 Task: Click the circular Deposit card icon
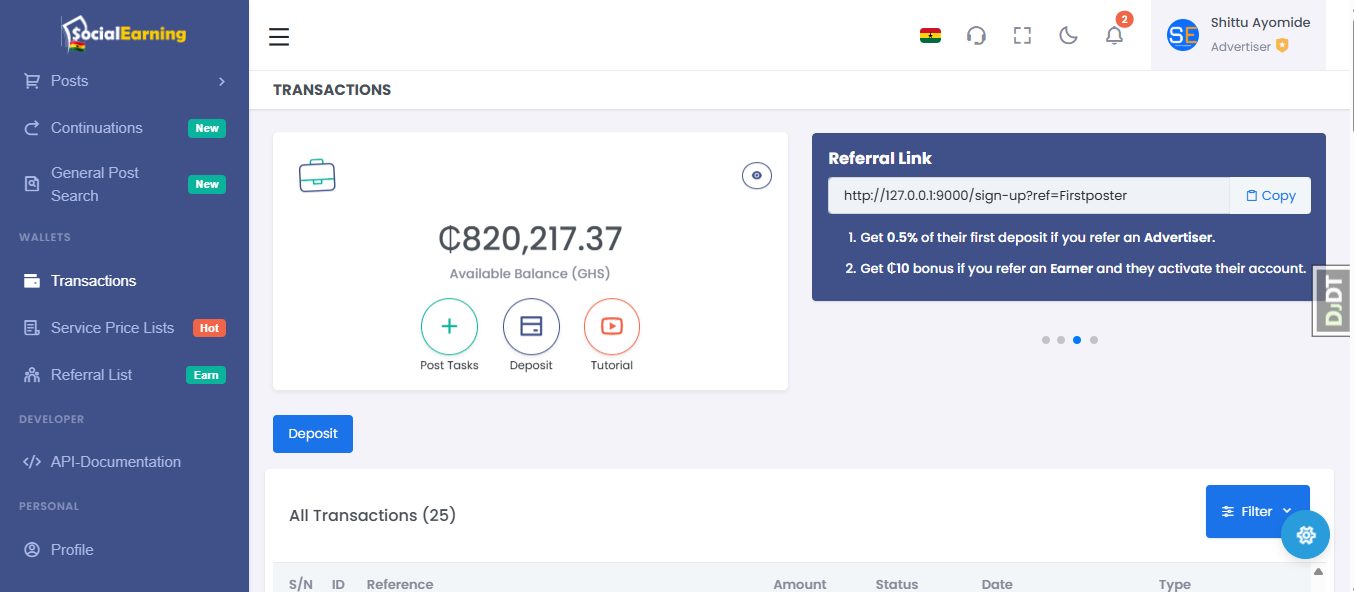point(531,327)
